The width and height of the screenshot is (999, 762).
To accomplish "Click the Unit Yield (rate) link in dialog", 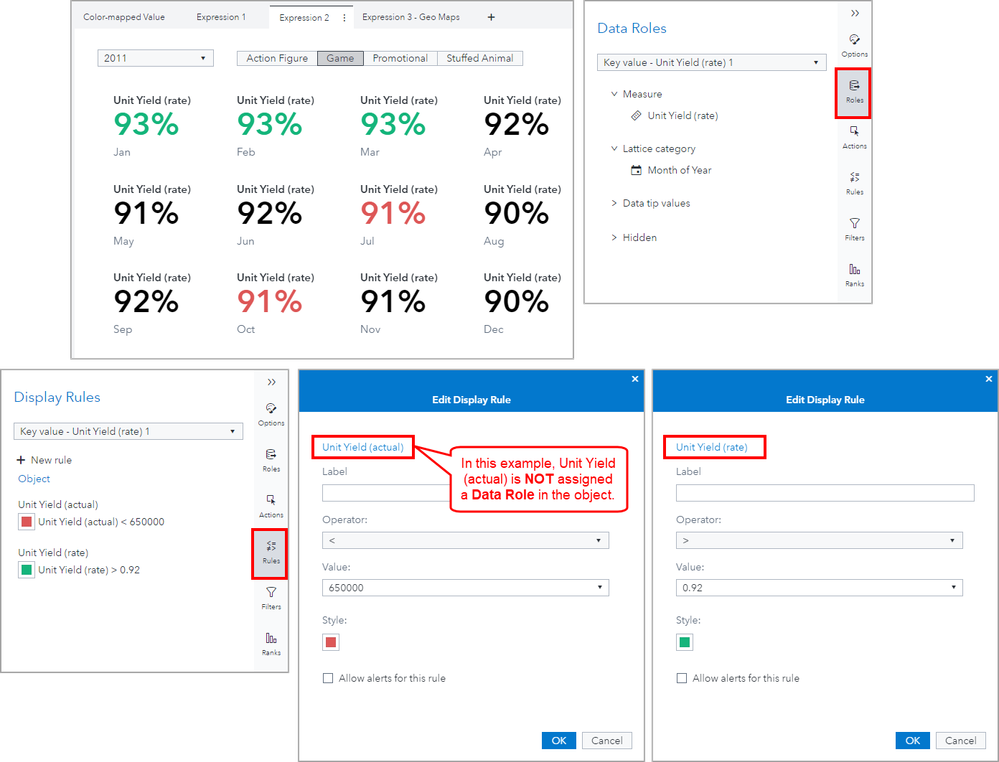I will [x=712, y=447].
